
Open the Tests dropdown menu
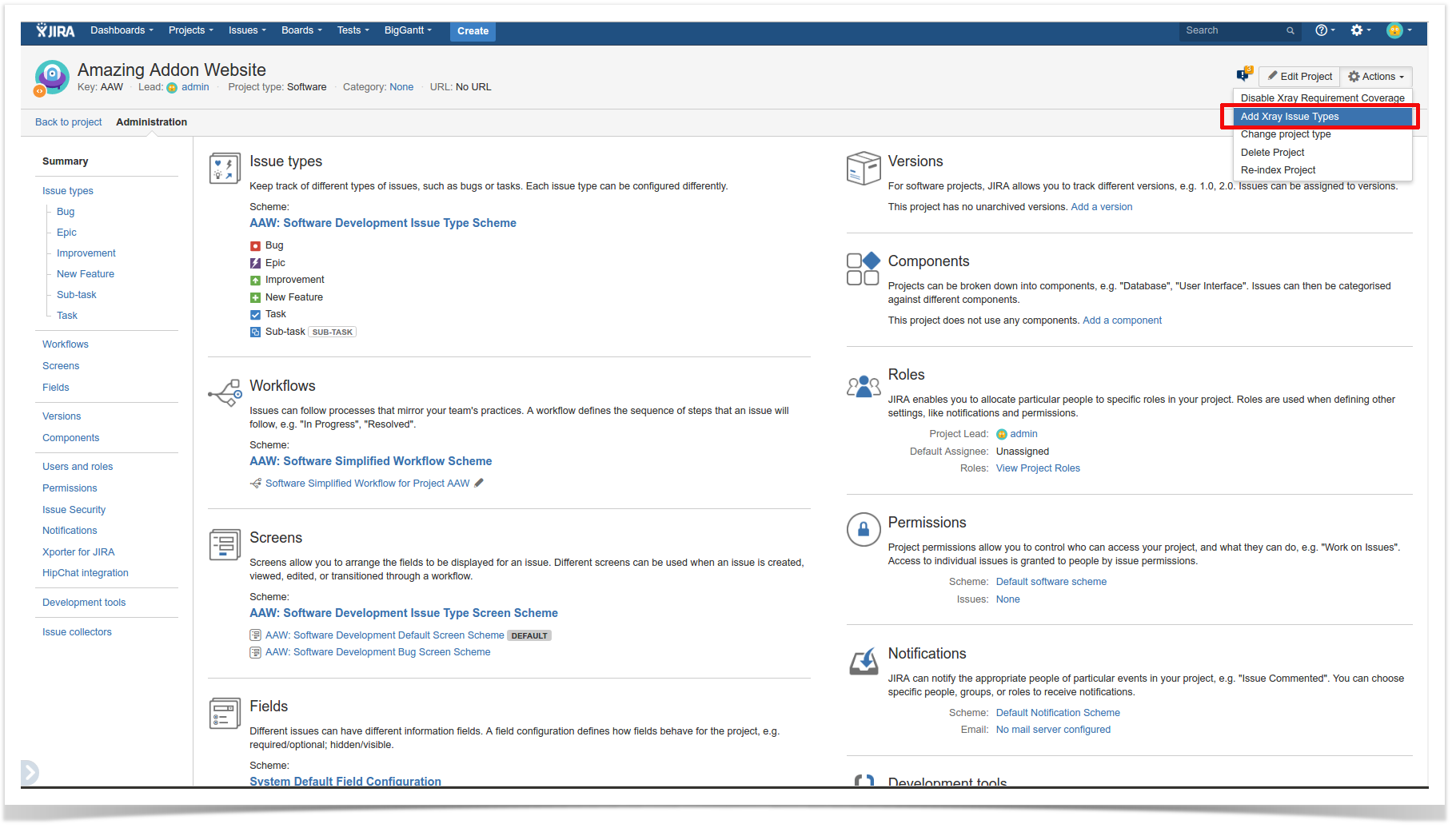point(353,30)
